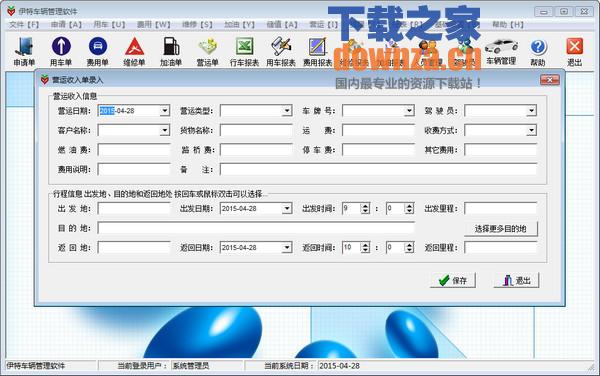Open 车辆管理 car icon

click(x=501, y=52)
